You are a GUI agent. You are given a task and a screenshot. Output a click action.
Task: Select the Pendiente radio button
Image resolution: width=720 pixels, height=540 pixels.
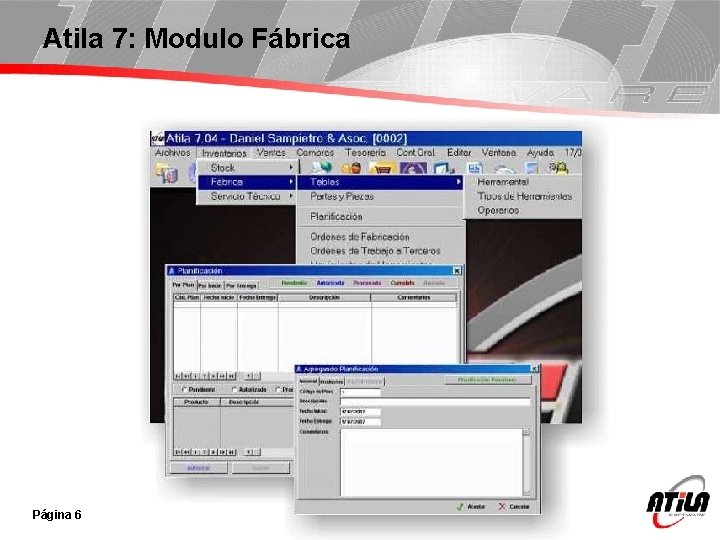point(185,389)
